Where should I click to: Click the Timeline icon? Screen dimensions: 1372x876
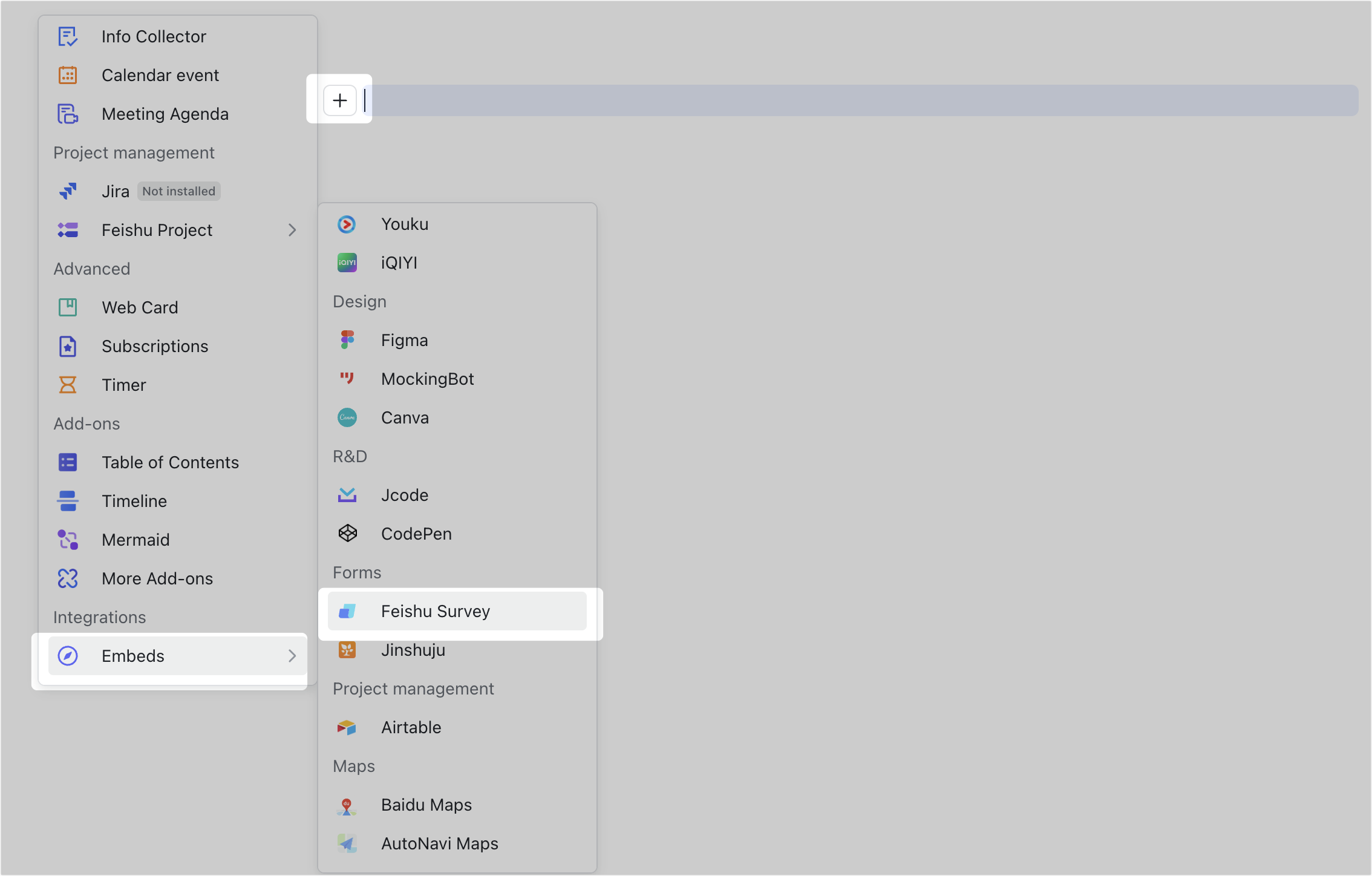click(x=68, y=501)
